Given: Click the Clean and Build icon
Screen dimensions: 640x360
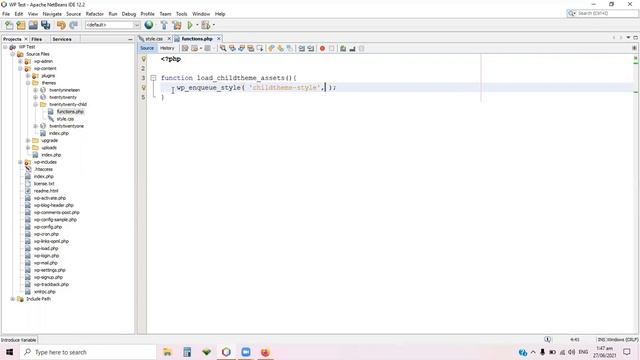Looking at the screenshot, I should tap(177, 25).
